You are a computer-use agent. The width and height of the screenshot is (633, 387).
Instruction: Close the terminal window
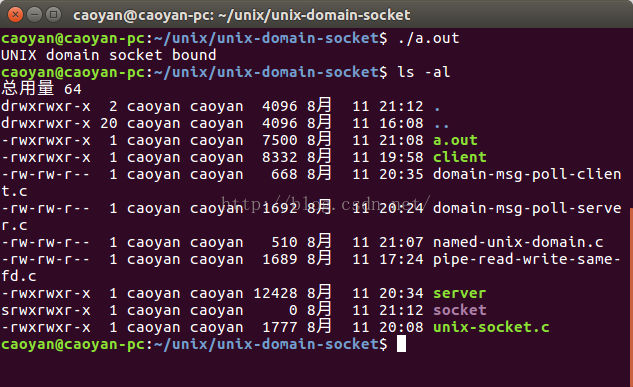click(x=15, y=15)
